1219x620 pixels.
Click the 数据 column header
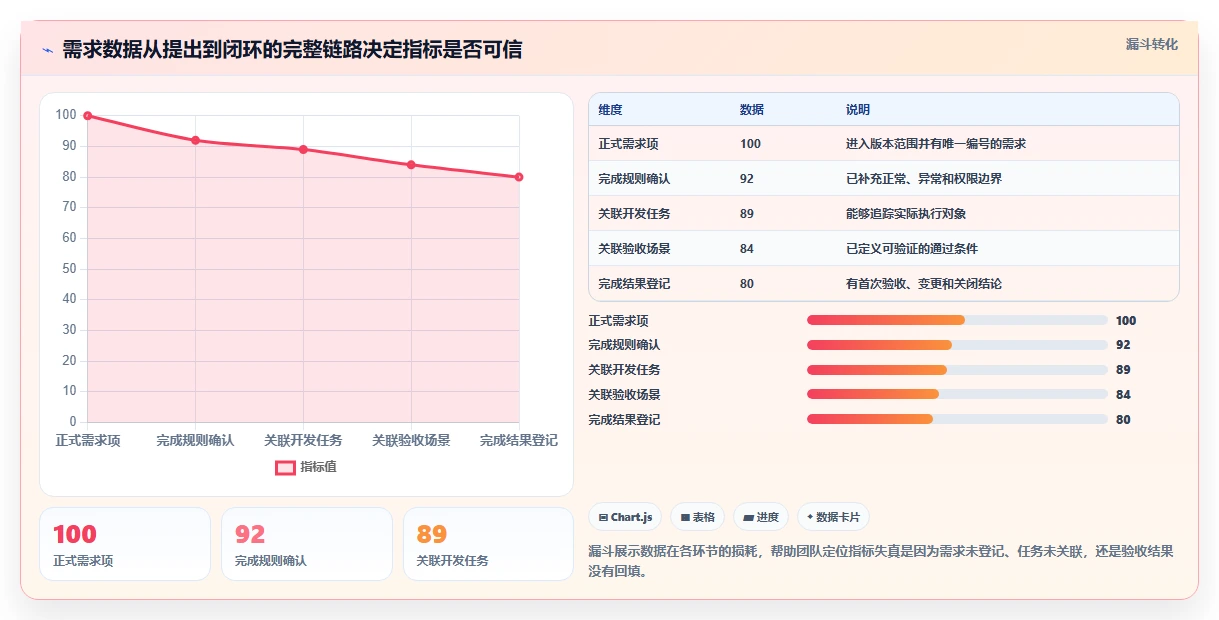(x=752, y=109)
